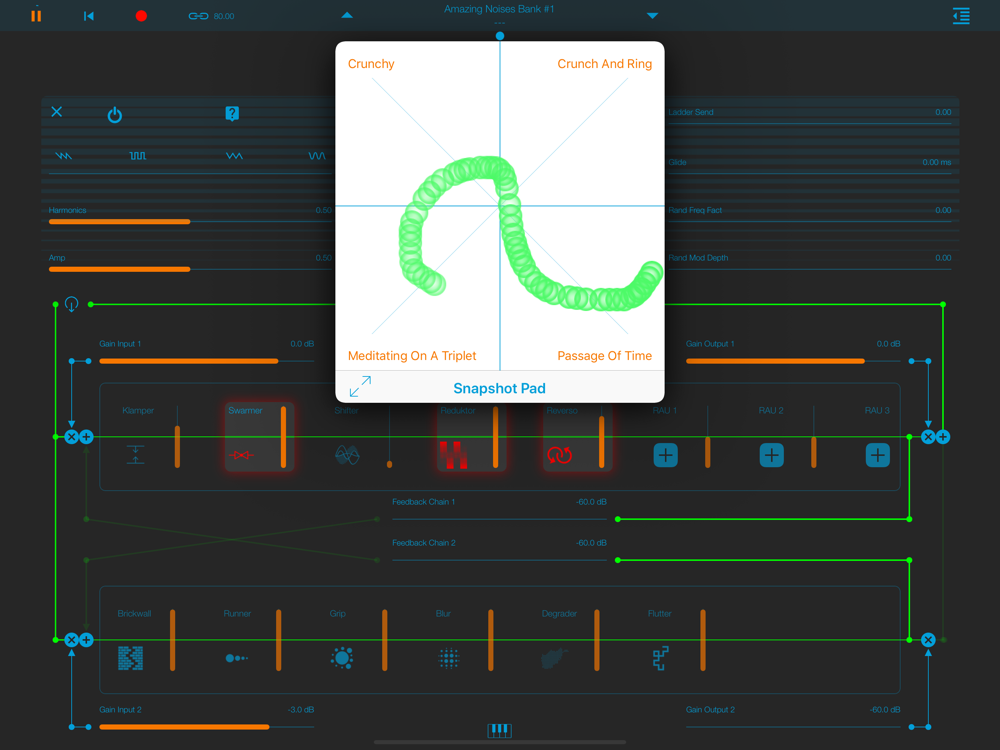Select the Crunchy snapshot corner
This screenshot has width=1000, height=750.
(x=371, y=64)
